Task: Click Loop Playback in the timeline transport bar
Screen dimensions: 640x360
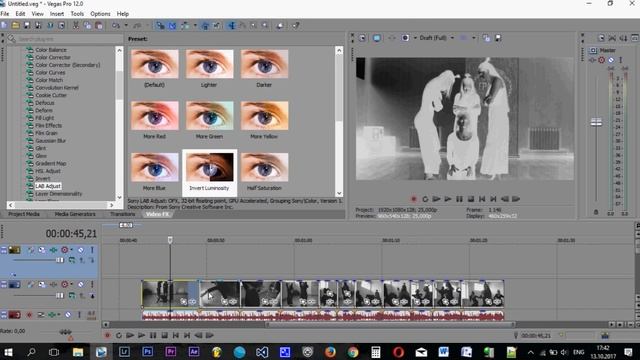Action: 119,336
